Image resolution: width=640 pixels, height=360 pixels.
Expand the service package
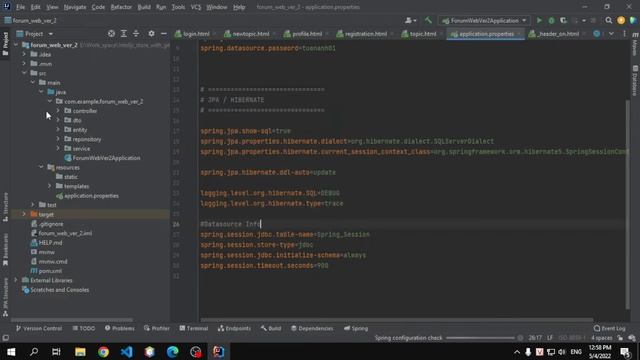click(58, 148)
